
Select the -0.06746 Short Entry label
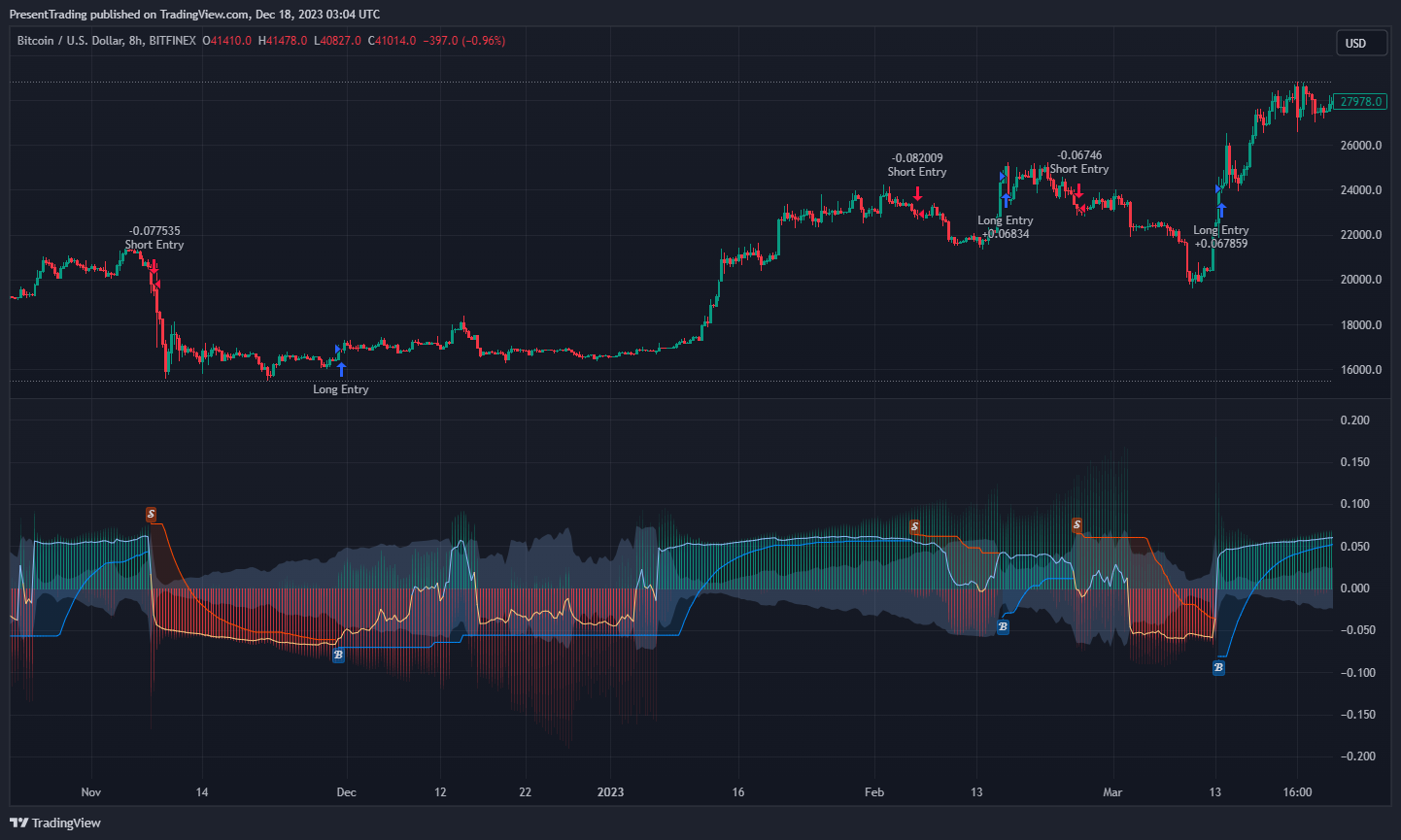tap(1079, 162)
